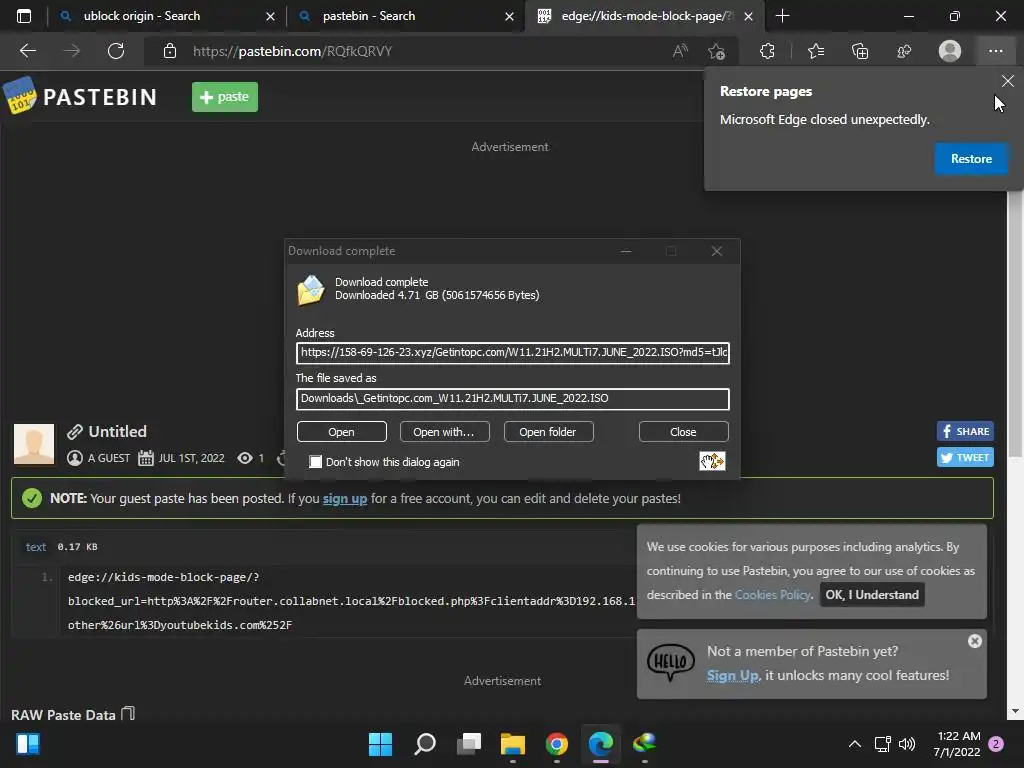Open Edge Settings and more menu
The height and width of the screenshot is (768, 1024).
(x=995, y=51)
